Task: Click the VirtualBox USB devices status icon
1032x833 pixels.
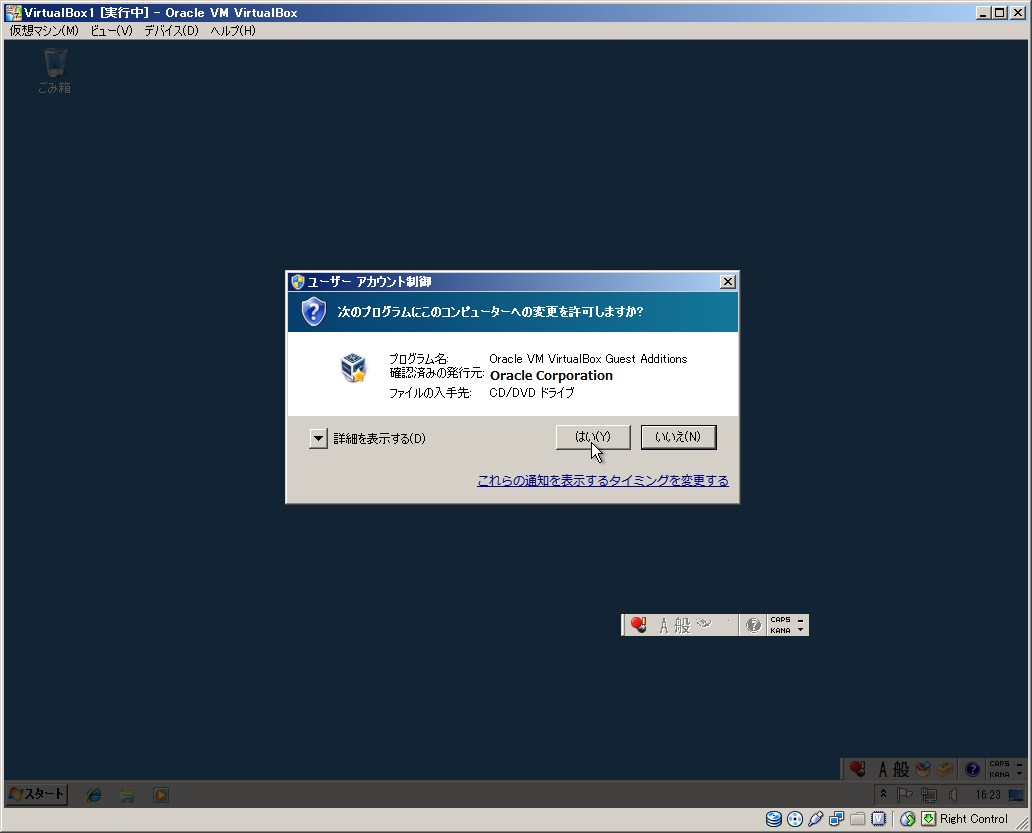Action: click(815, 819)
